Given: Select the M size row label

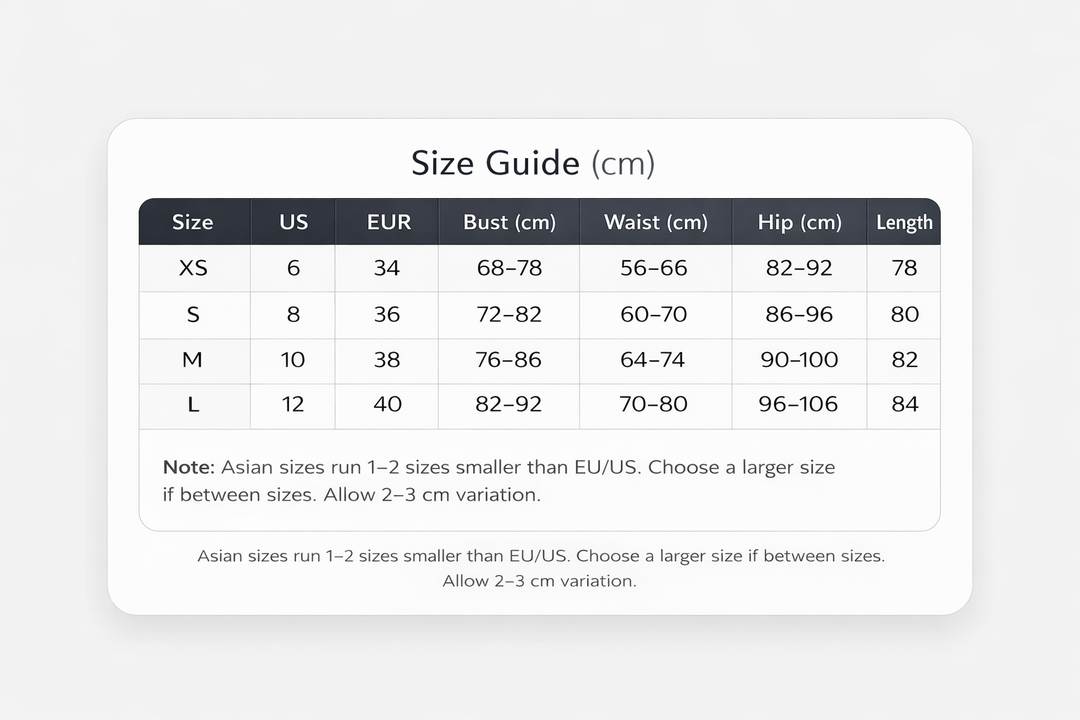Looking at the screenshot, I should (x=193, y=360).
